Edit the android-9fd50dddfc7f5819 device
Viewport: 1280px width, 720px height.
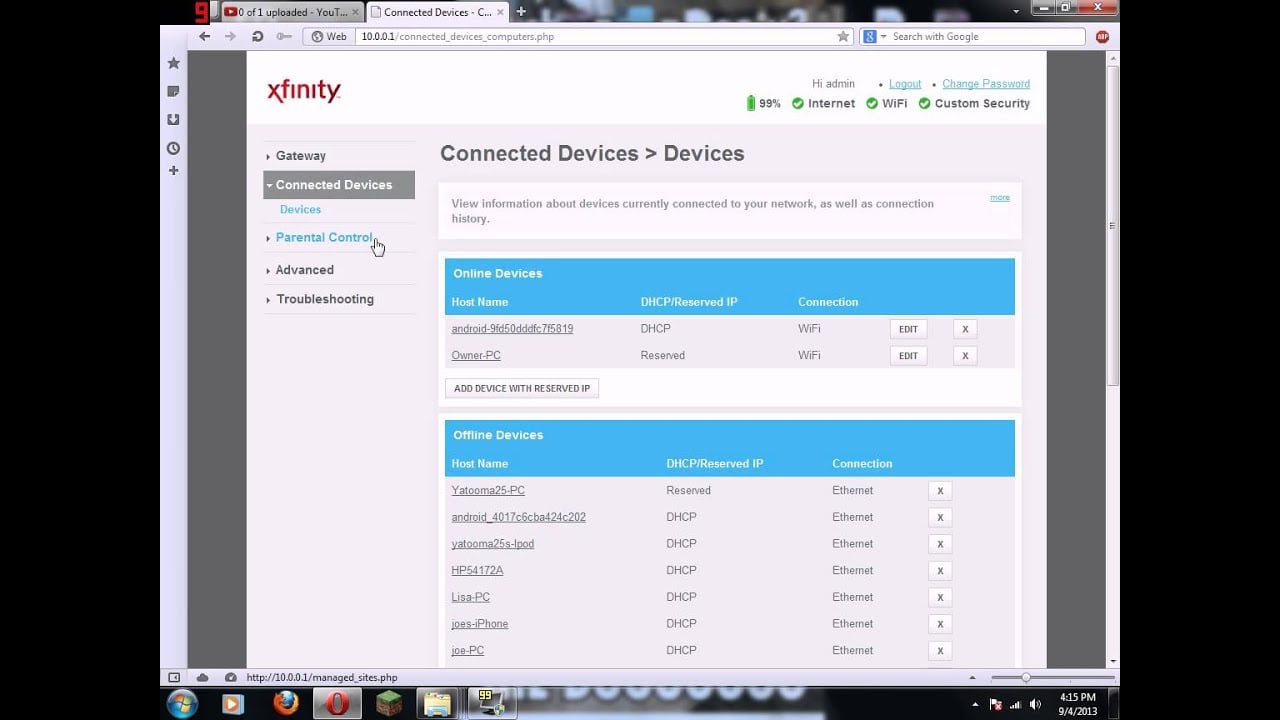click(908, 329)
